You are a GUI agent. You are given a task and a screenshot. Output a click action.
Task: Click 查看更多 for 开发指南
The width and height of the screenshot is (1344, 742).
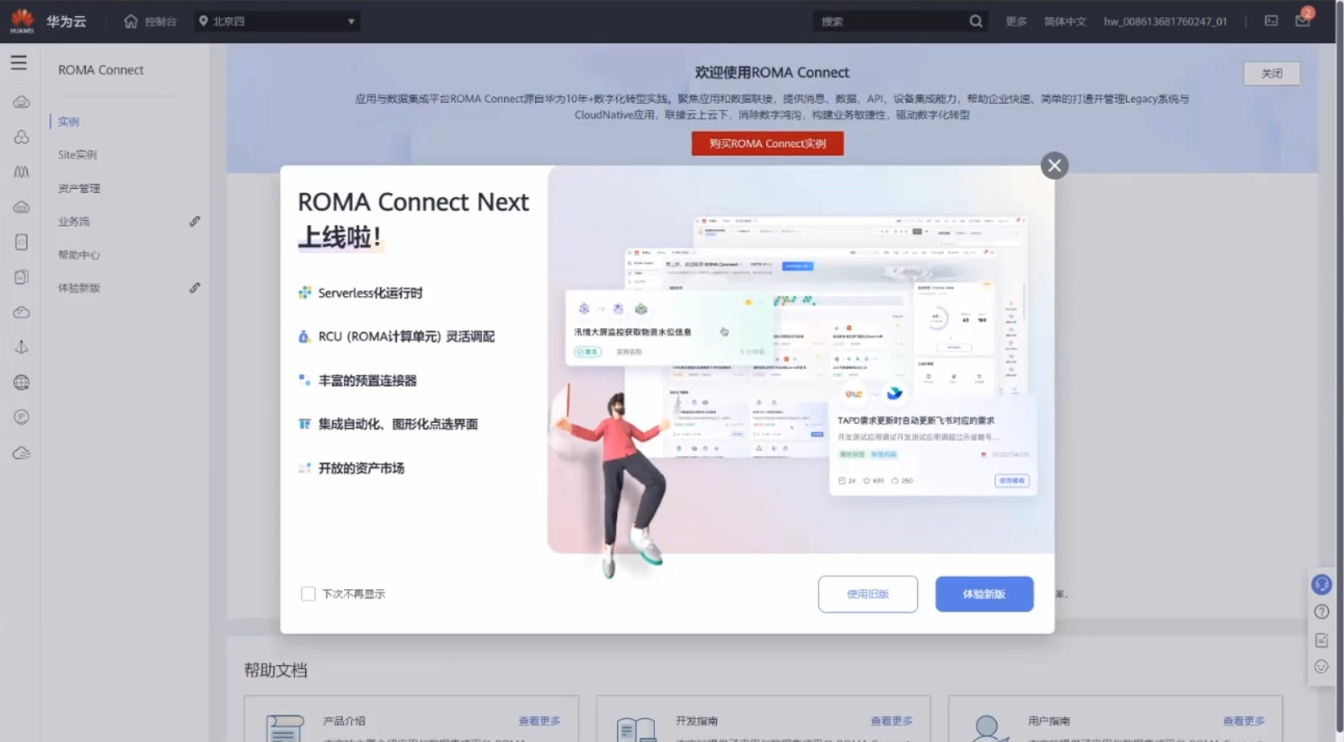892,721
